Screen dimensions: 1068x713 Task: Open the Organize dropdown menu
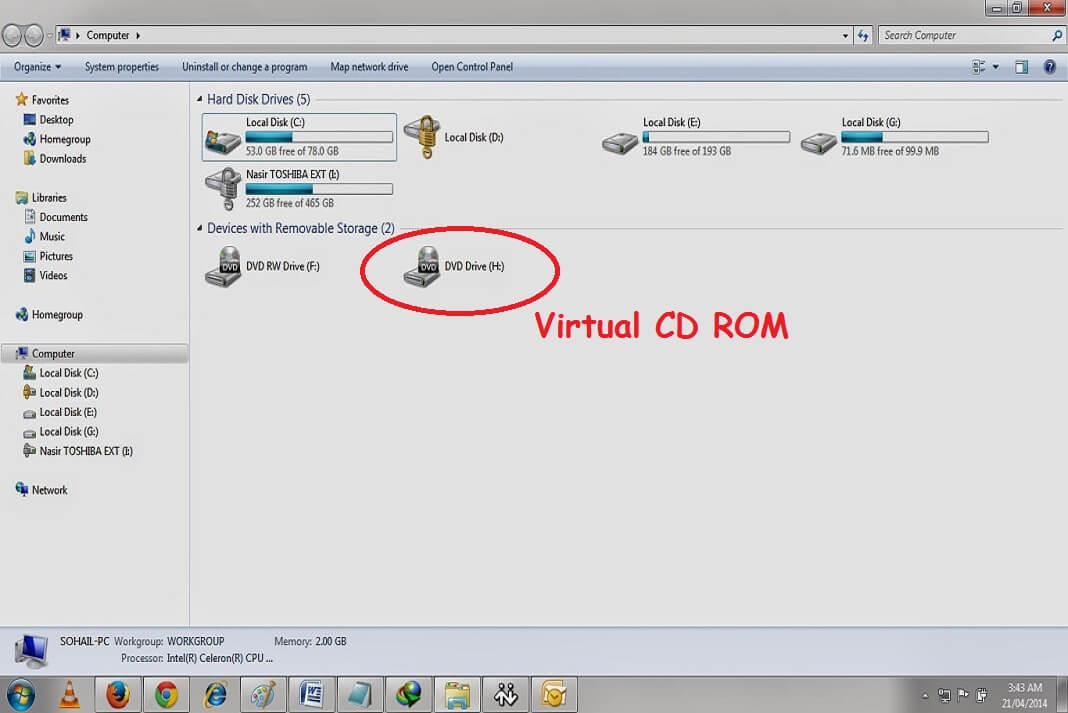tap(37, 67)
